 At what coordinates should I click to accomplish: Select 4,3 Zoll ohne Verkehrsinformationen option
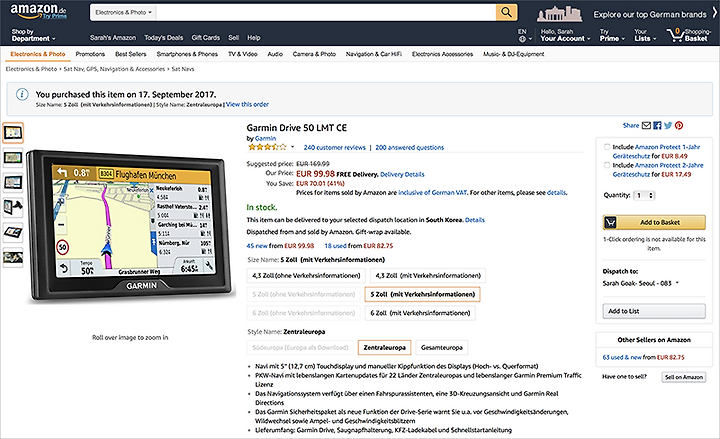pos(306,276)
